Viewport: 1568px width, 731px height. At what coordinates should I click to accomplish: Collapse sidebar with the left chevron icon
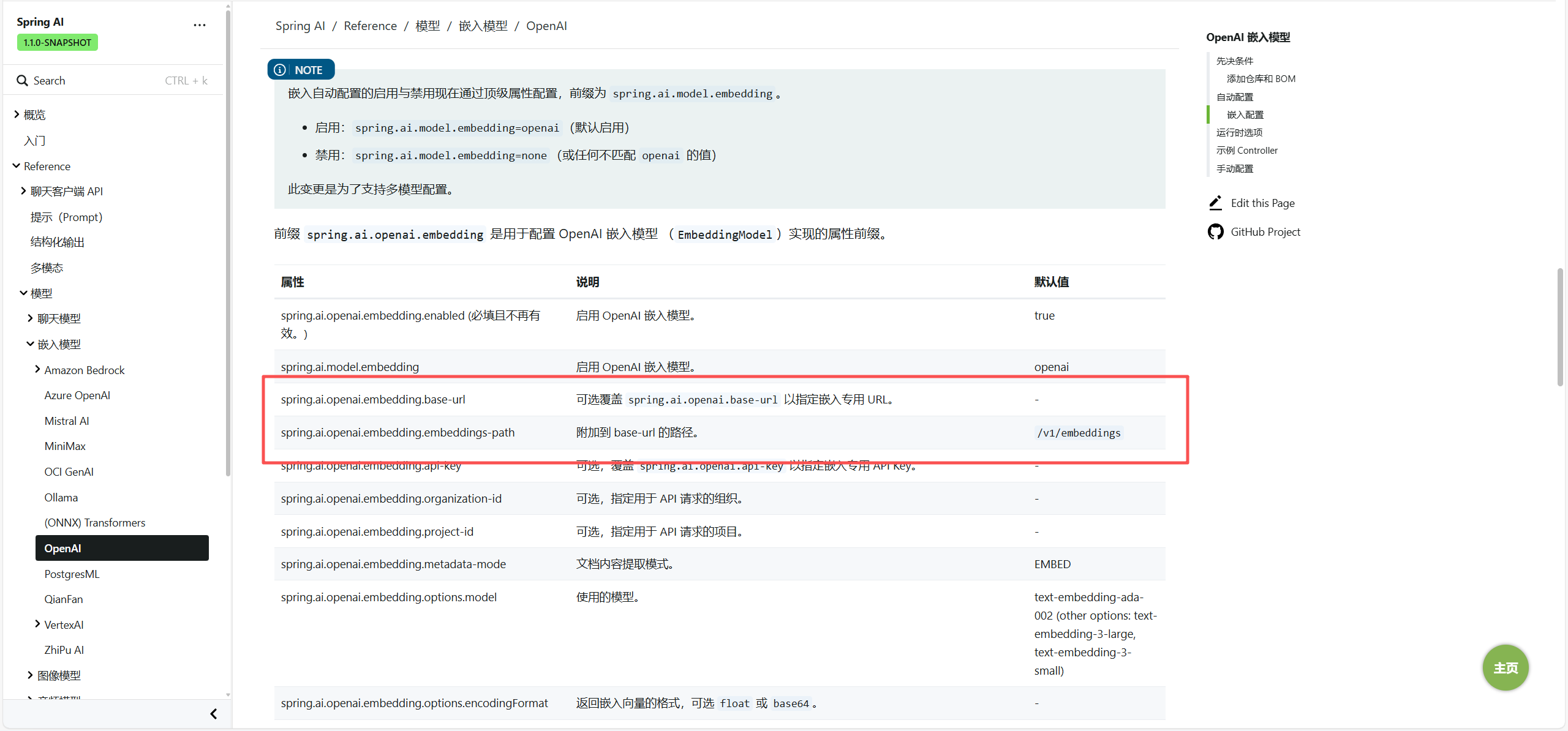pyautogui.click(x=213, y=714)
